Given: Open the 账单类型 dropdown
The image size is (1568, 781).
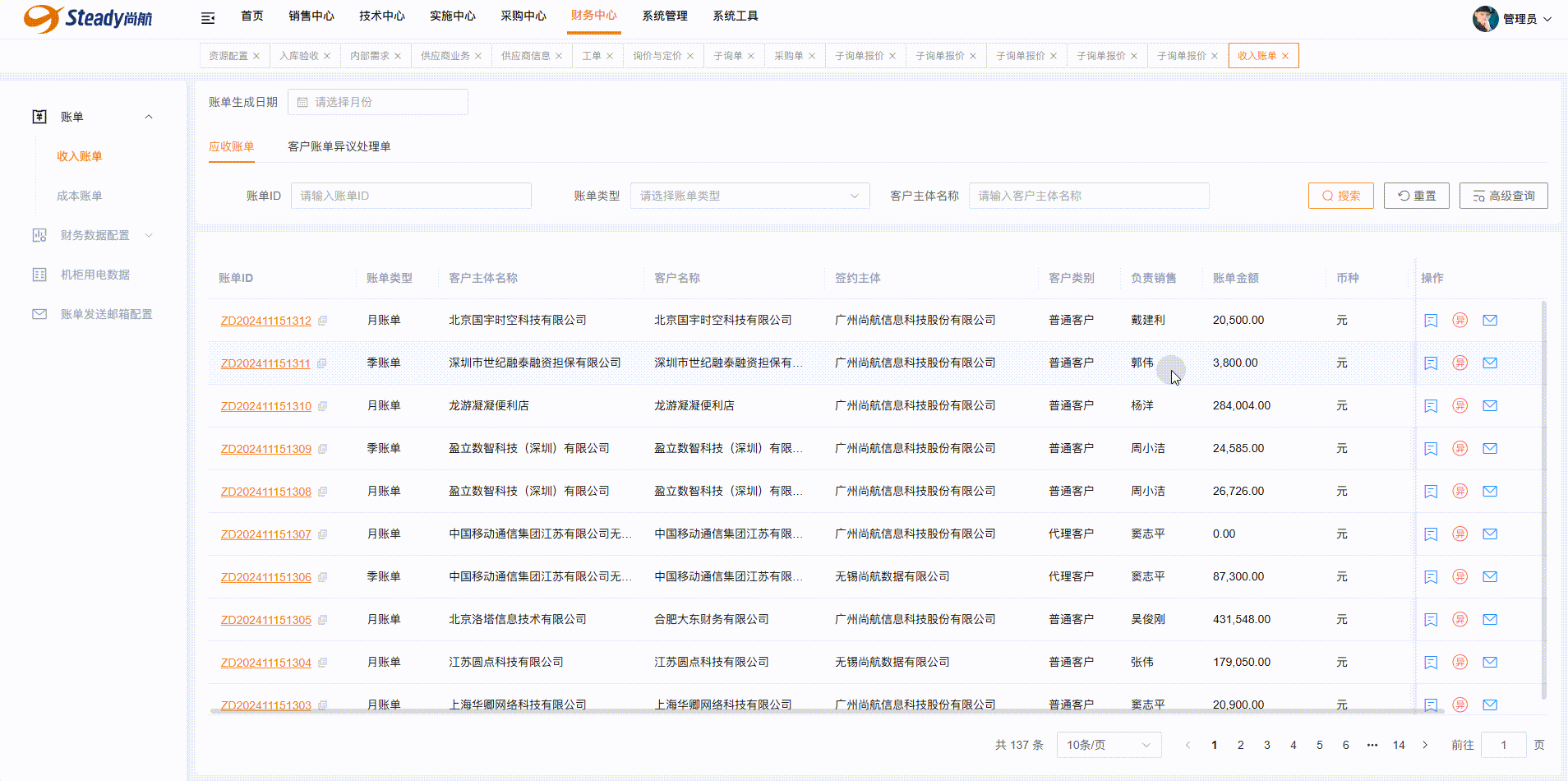Looking at the screenshot, I should [749, 196].
